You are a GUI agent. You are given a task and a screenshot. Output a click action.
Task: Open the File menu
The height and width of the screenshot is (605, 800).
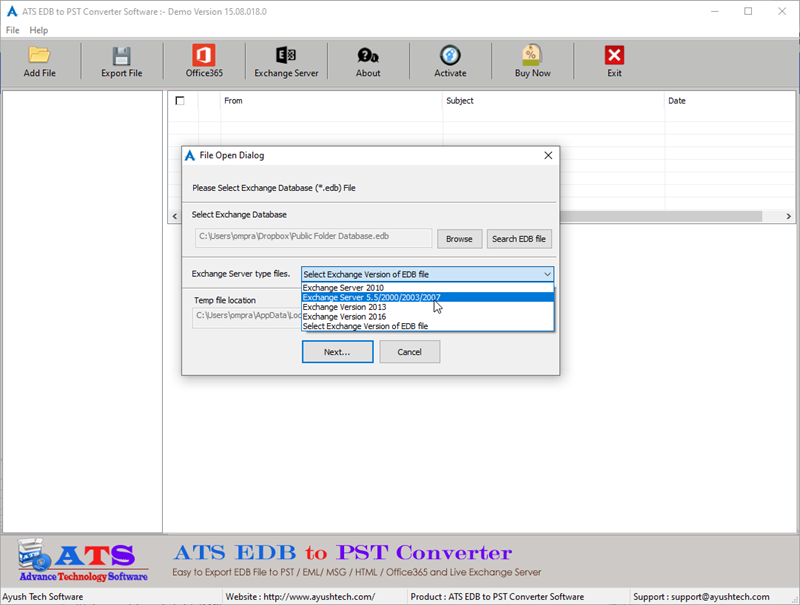tap(13, 30)
